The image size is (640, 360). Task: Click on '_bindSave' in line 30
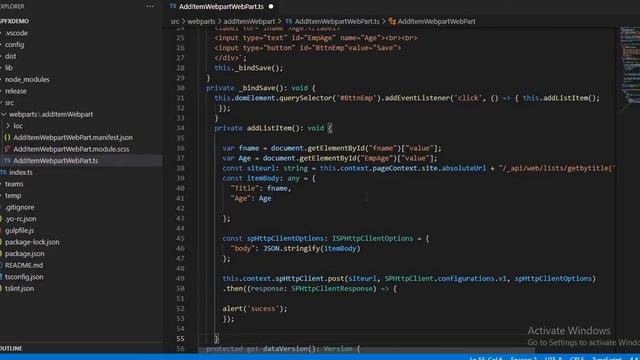tap(257, 88)
